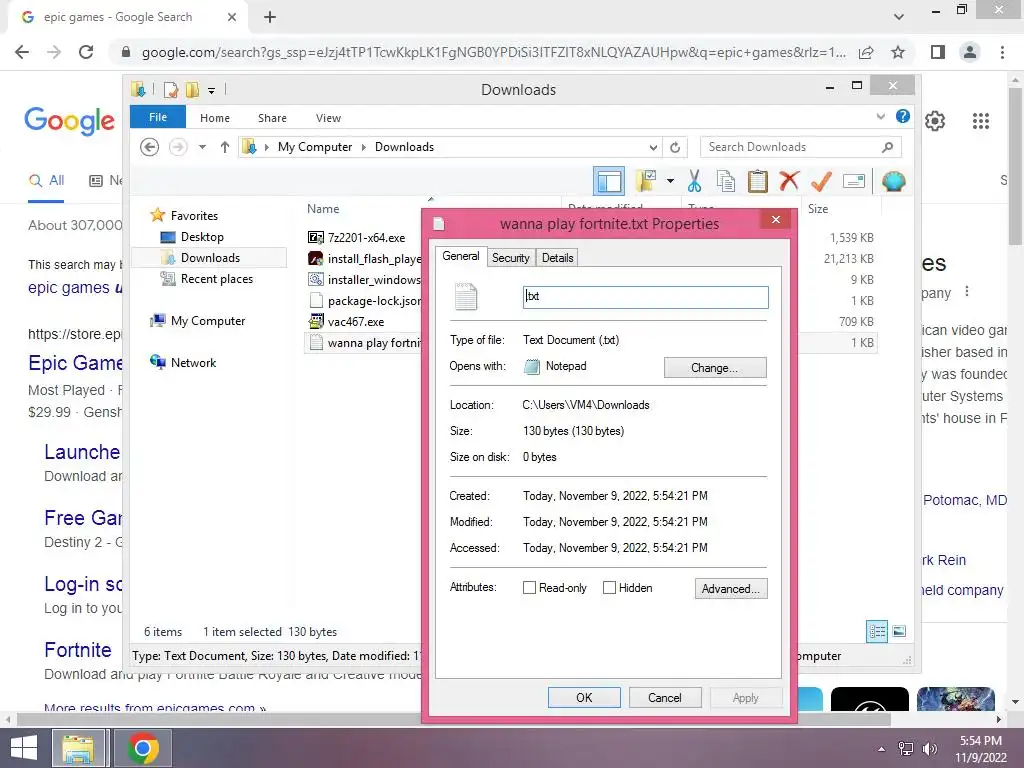Switch to Details tab in Properties
Viewport: 1024px width, 768px height.
point(557,258)
